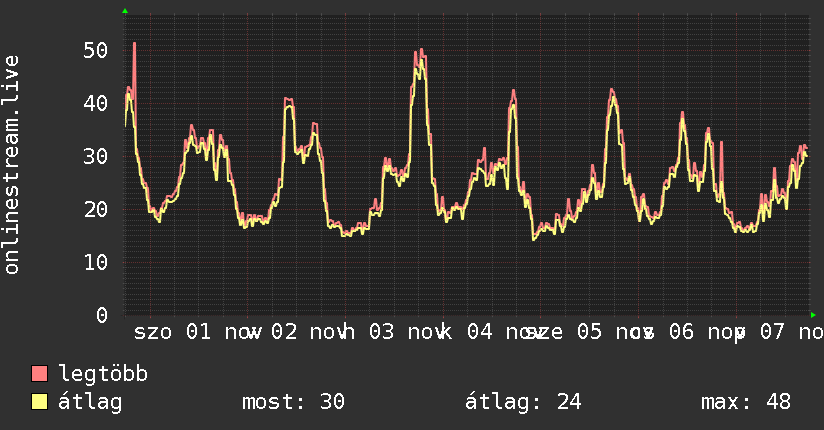Image resolution: width=824 pixels, height=430 pixels.
Task: Click the 03 nov peak near 50
Action: coord(419,52)
